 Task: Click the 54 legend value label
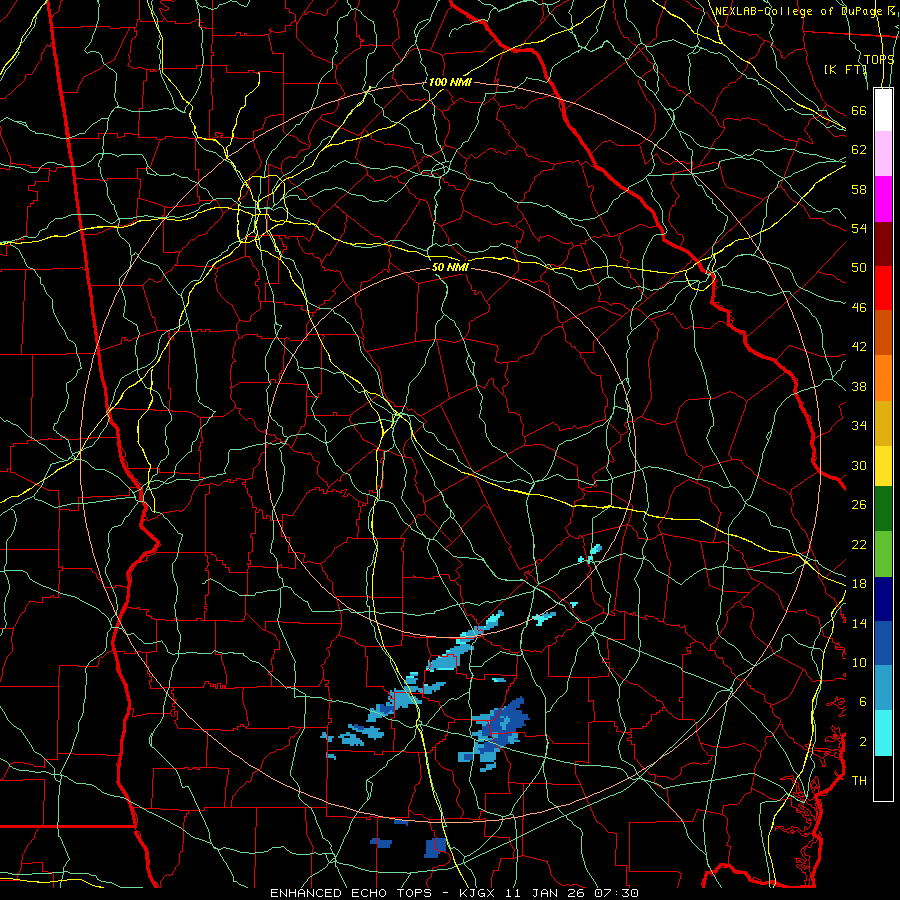coord(859,228)
